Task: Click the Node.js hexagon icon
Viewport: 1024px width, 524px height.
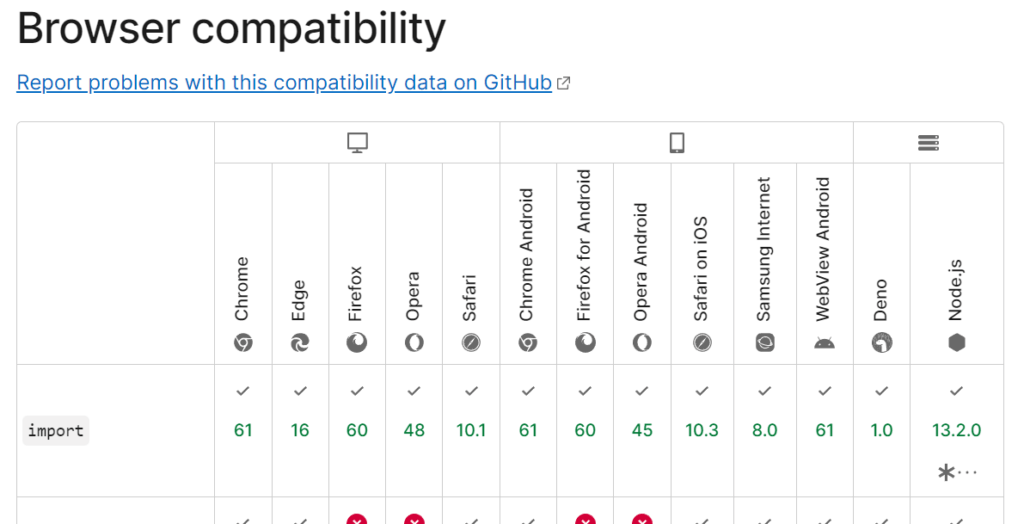Action: tap(957, 343)
